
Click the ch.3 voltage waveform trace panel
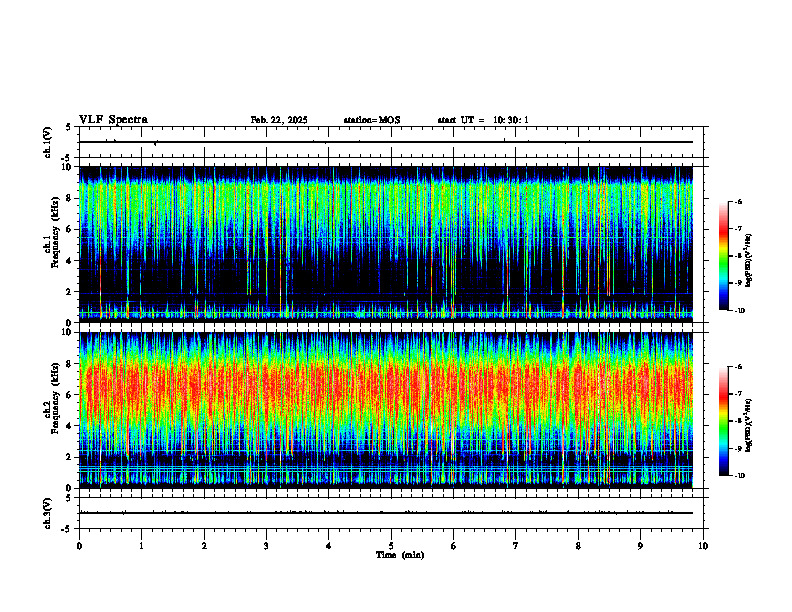[x=391, y=513]
